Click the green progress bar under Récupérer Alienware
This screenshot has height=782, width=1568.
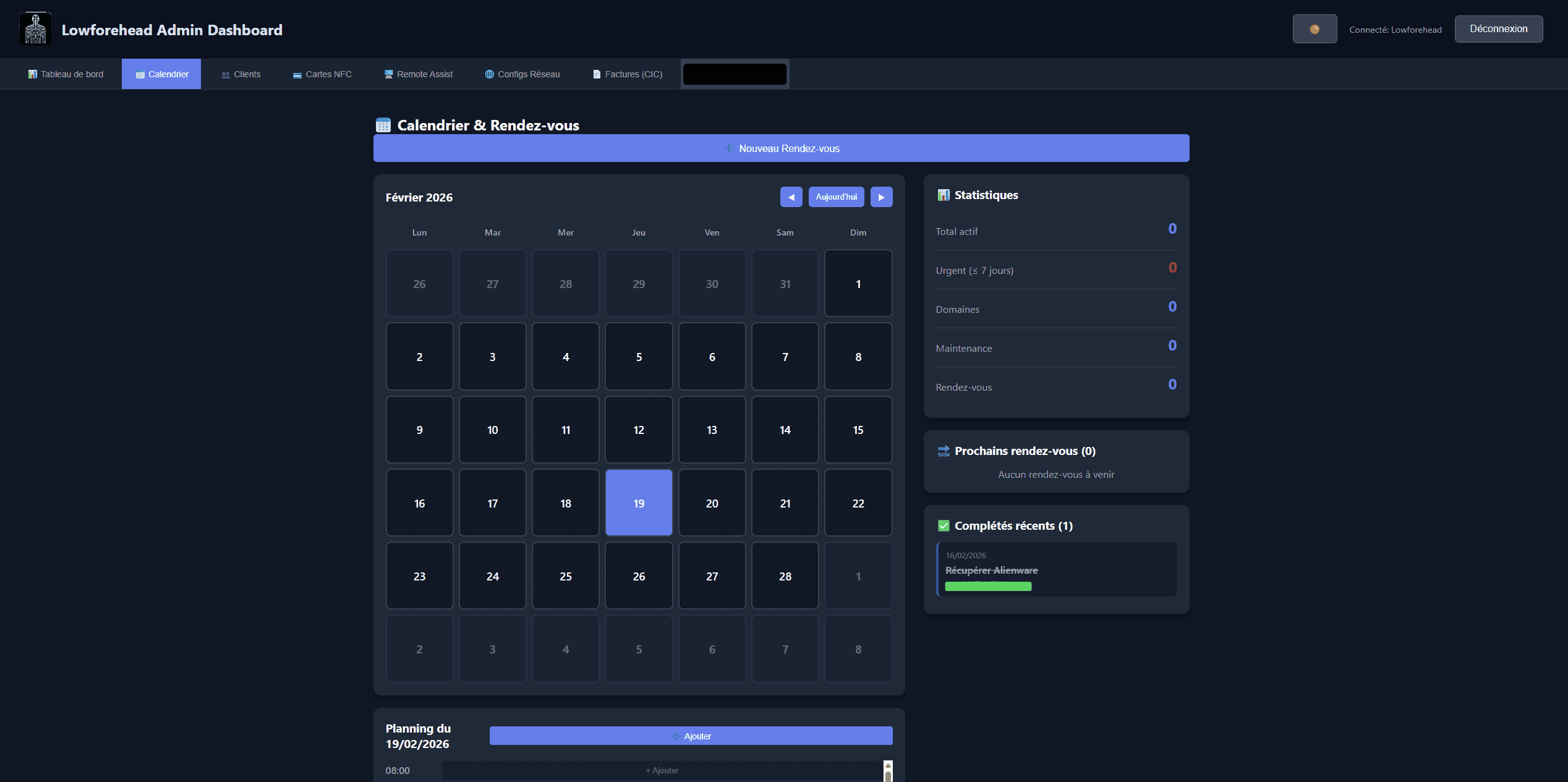pyautogui.click(x=987, y=586)
